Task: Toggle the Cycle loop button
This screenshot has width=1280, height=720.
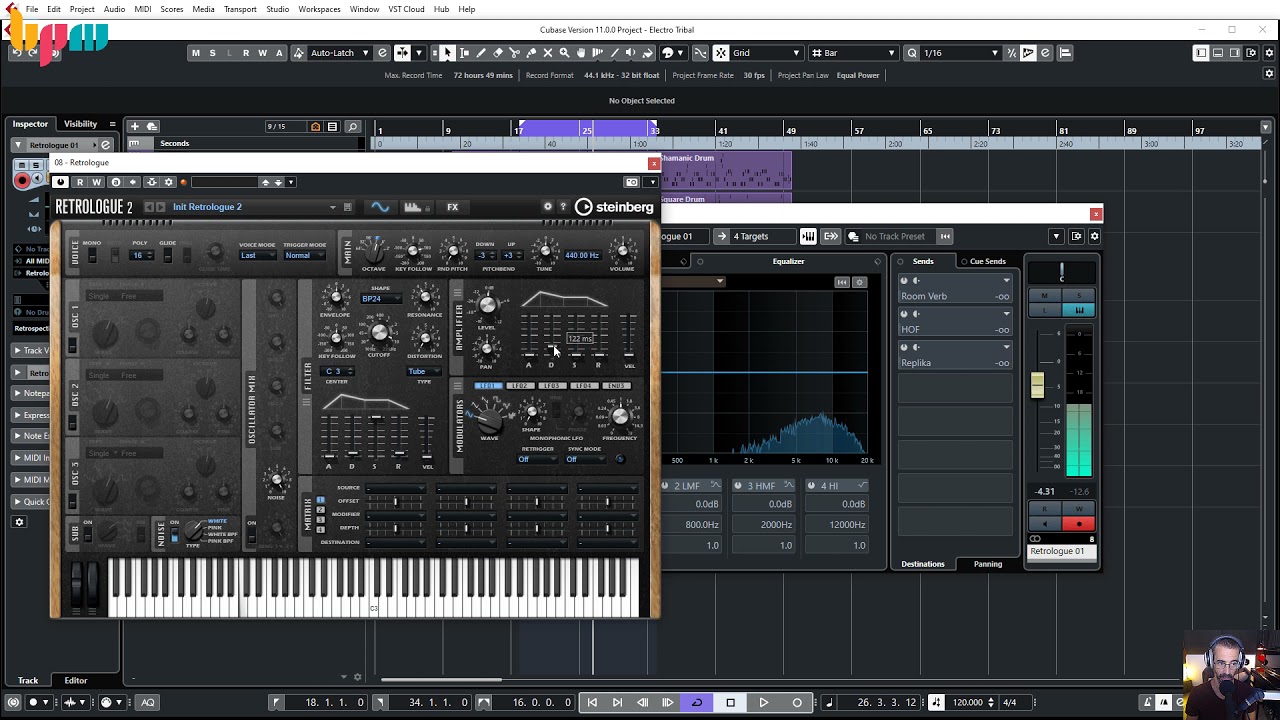Action: pyautogui.click(x=697, y=702)
